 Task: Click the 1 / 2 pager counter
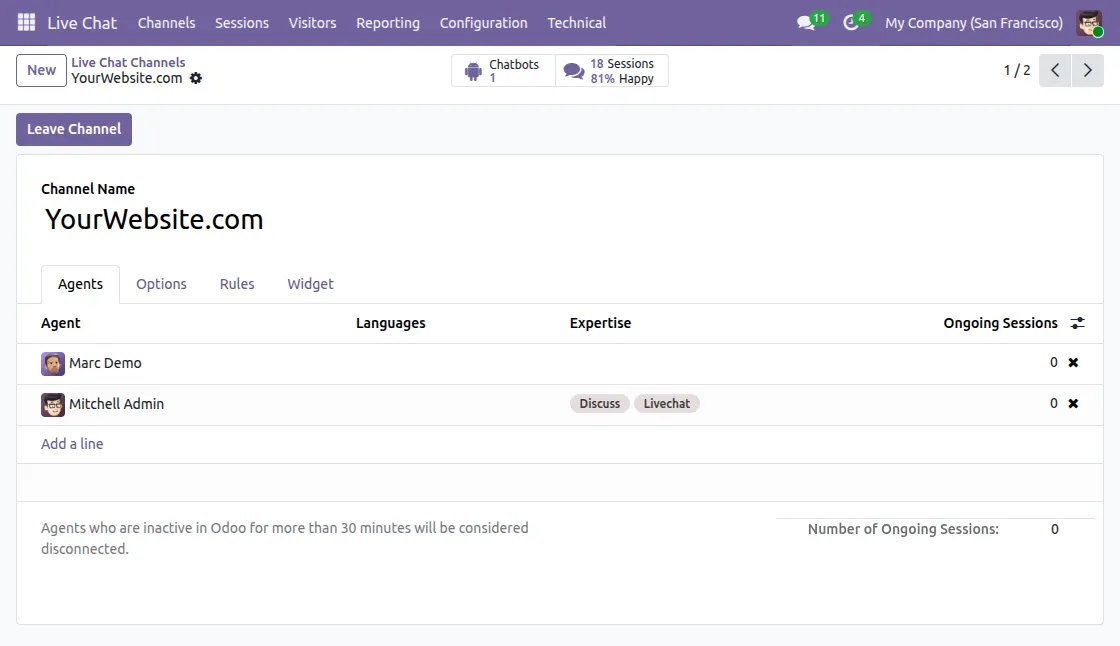1017,70
